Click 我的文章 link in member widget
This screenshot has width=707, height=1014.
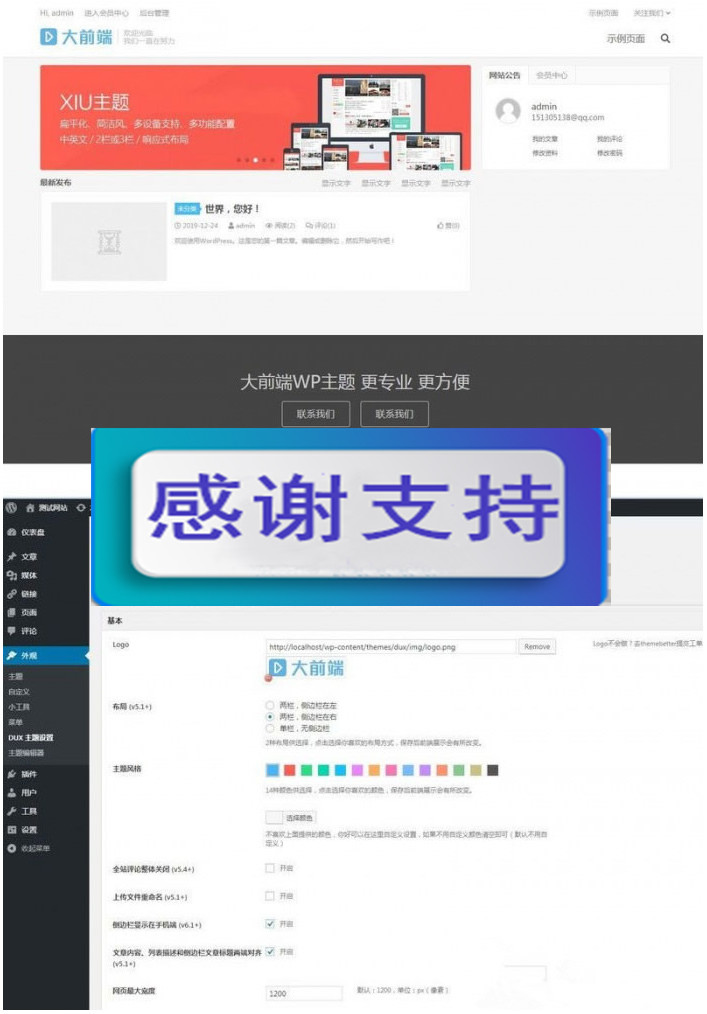point(545,139)
